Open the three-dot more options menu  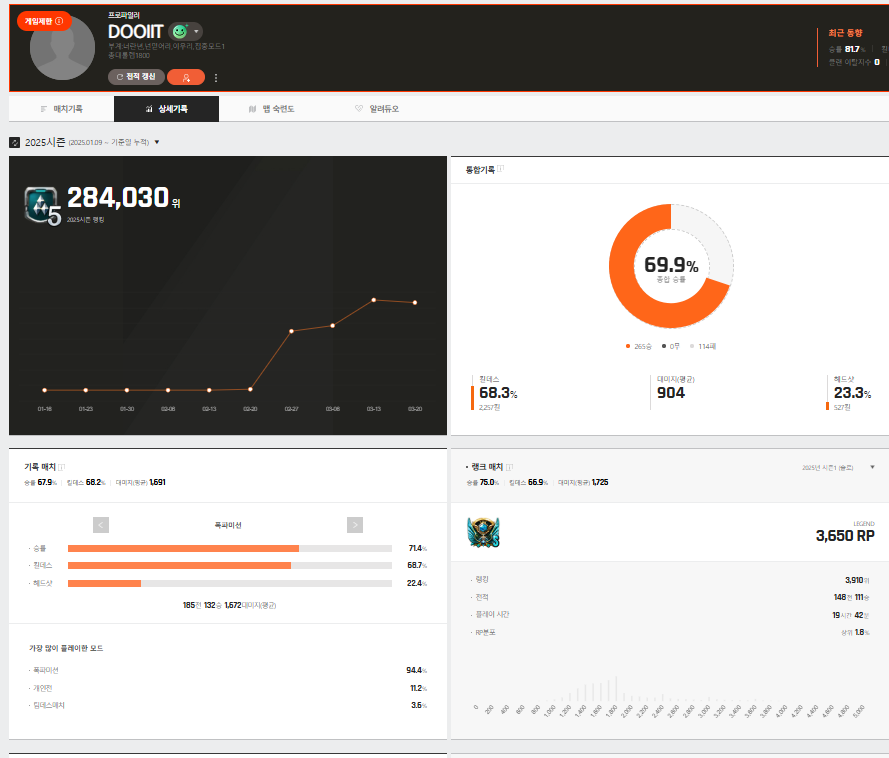click(216, 78)
